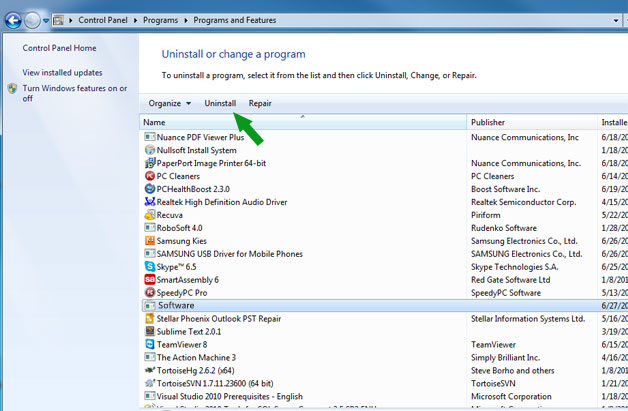This screenshot has width=628, height=411.
Task: Select the PCHealthBoost 2.3.0 icon
Action: point(150,189)
